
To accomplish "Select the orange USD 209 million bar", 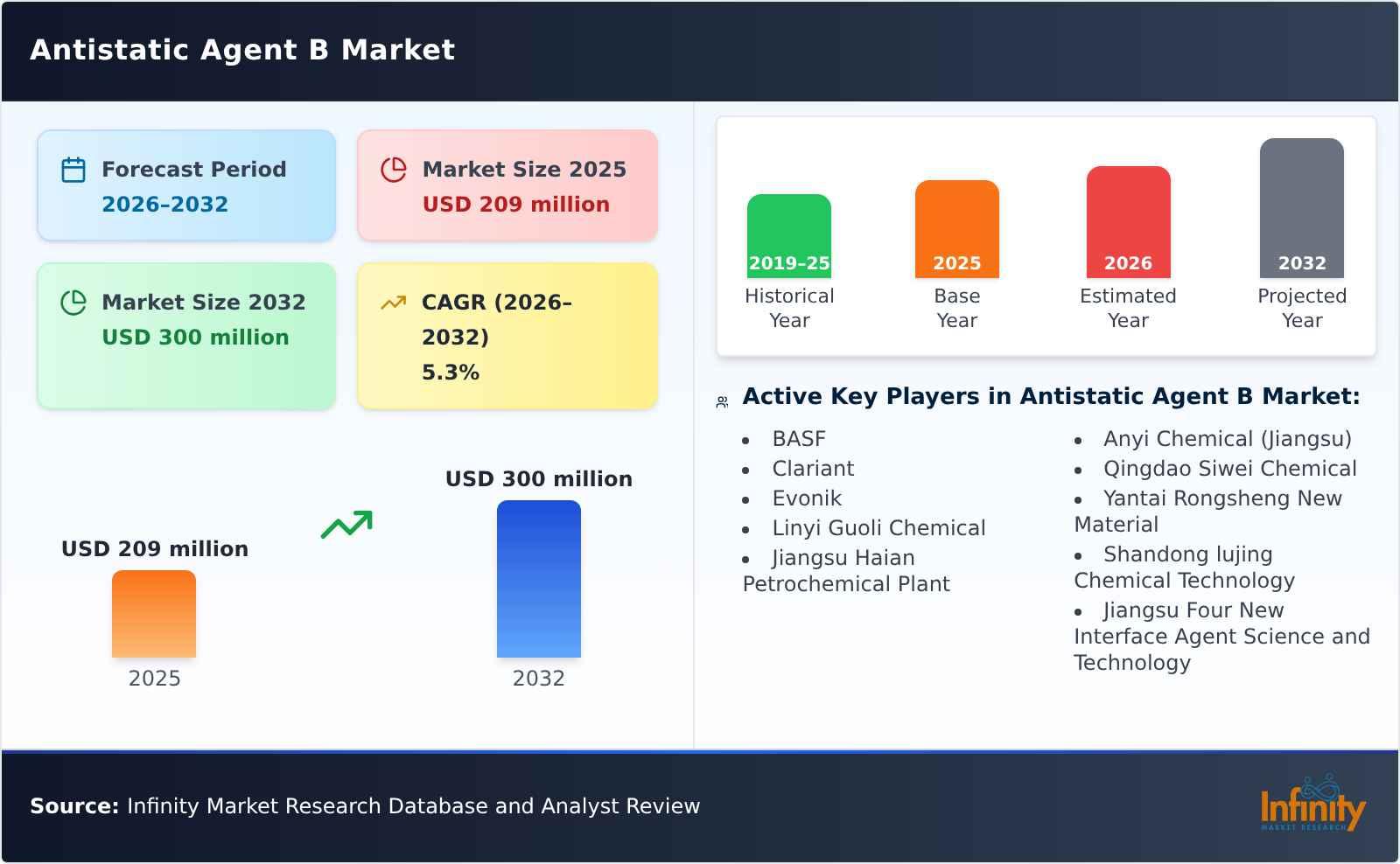I will pyautogui.click(x=154, y=617).
